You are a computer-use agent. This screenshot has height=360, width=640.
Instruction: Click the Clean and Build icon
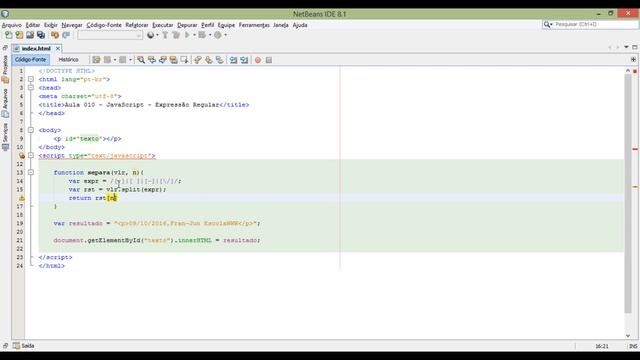coord(176,35)
